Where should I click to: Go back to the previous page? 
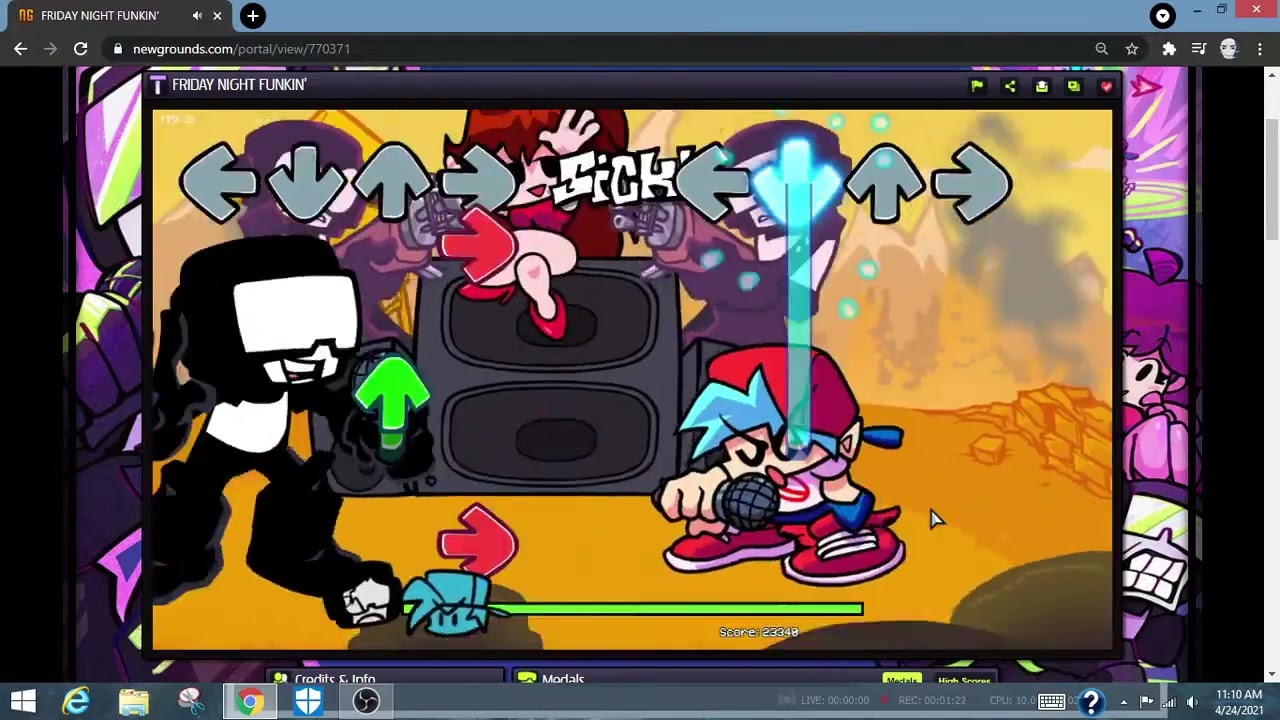(21, 48)
